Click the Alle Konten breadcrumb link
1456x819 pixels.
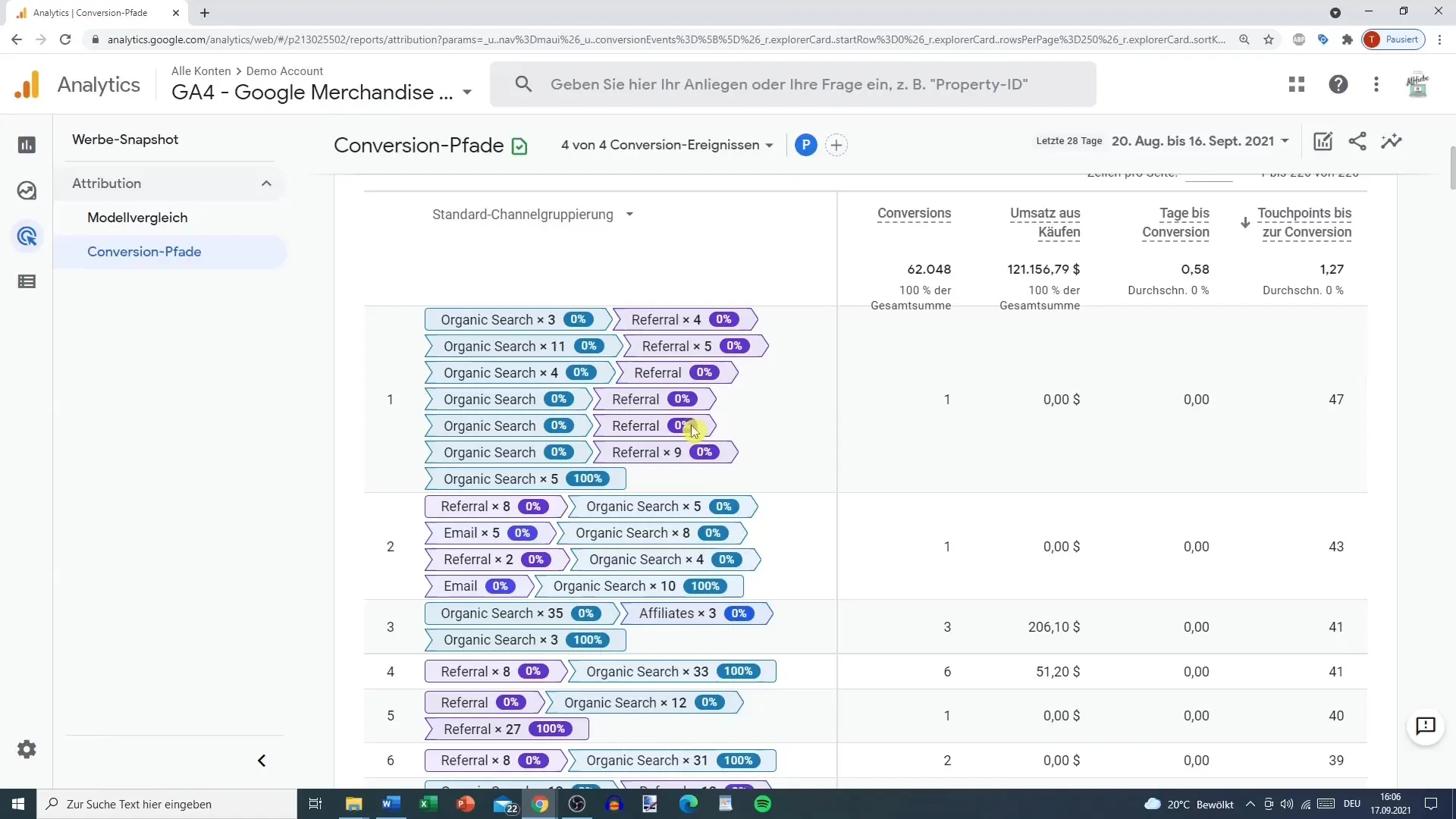[201, 71]
